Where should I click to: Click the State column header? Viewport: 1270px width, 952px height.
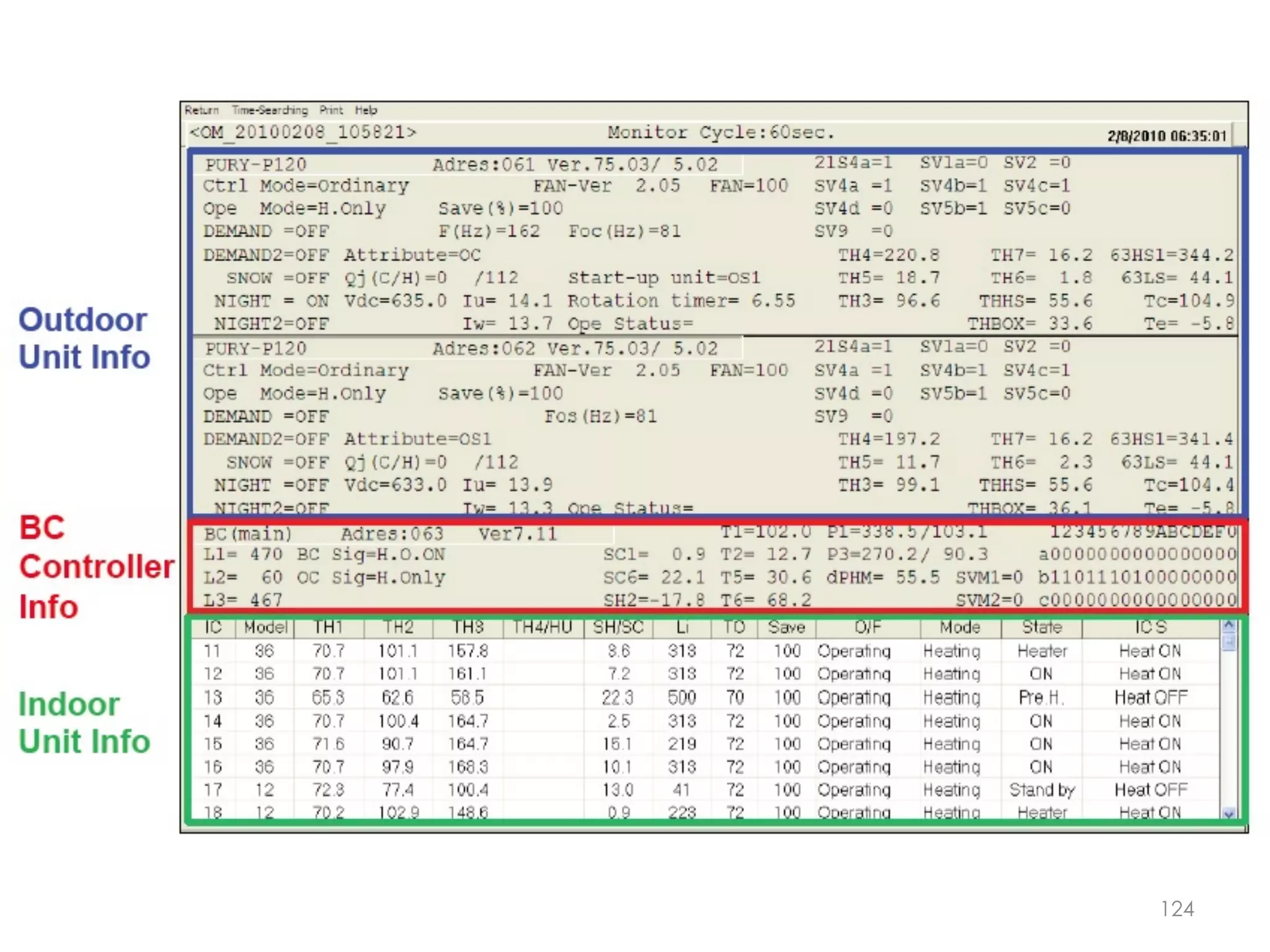pos(1042,628)
